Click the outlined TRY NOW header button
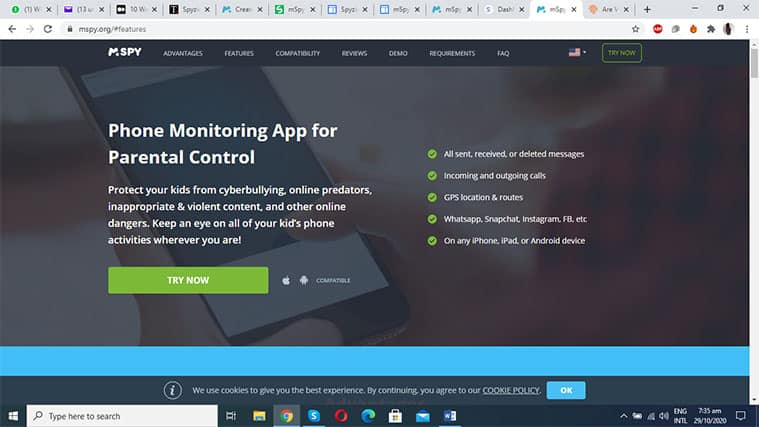 622,53
